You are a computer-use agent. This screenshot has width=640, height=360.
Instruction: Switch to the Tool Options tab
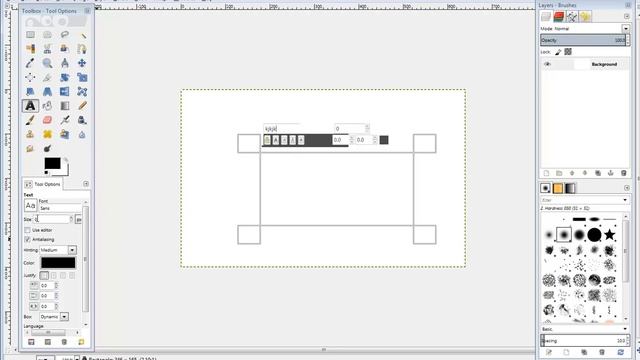42,184
